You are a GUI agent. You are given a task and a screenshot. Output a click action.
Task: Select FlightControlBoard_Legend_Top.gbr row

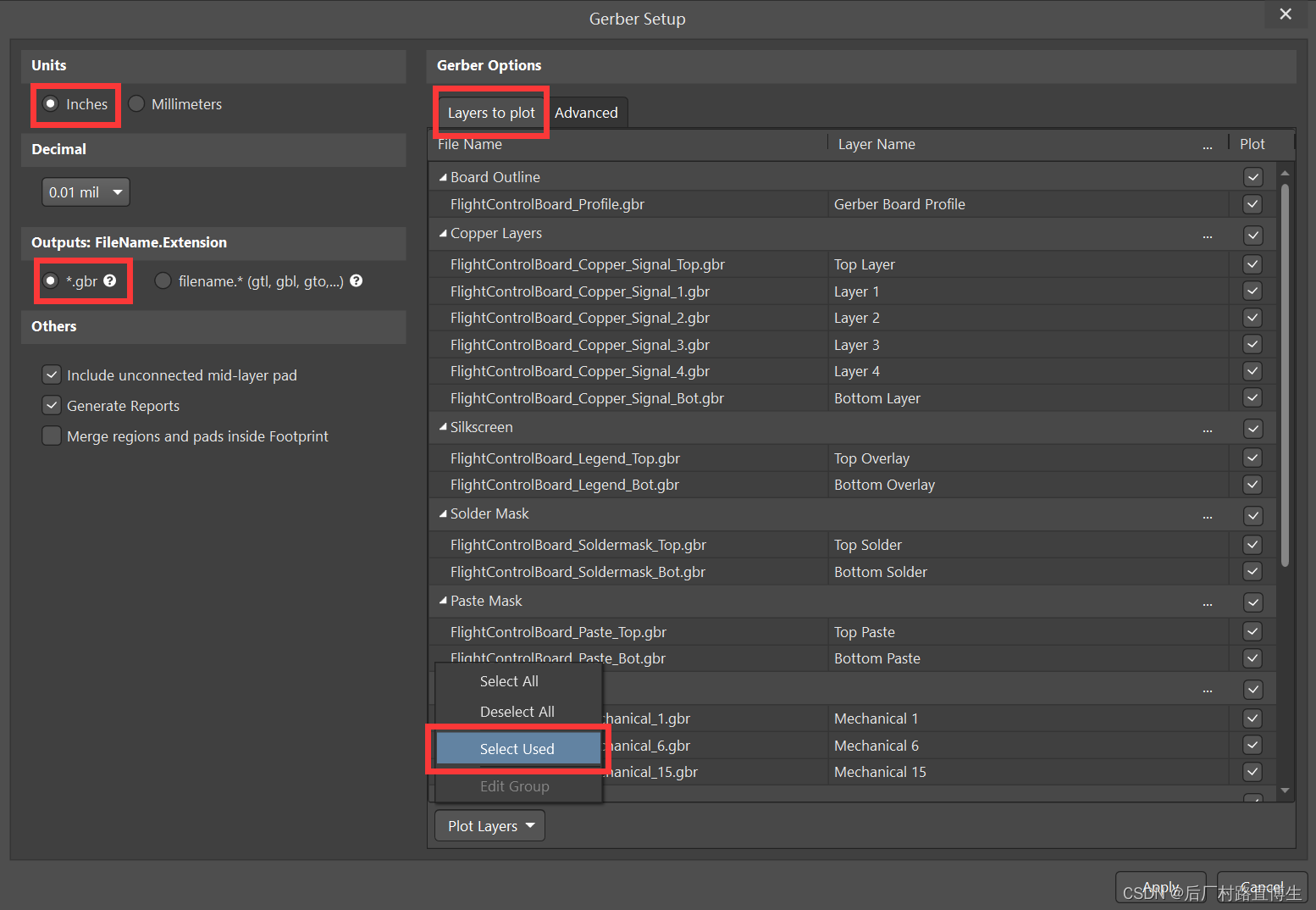[628, 458]
